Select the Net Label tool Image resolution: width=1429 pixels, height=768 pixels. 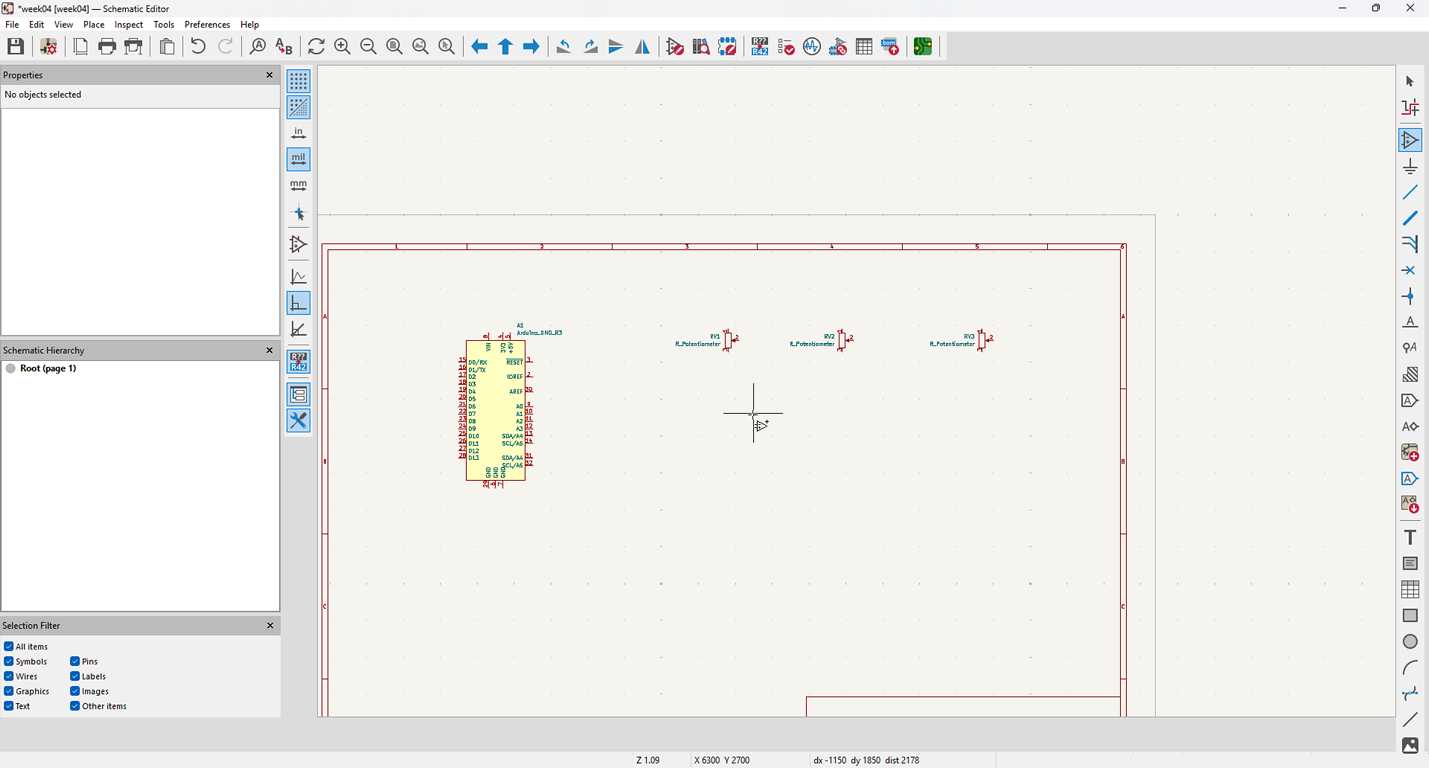click(1410, 322)
